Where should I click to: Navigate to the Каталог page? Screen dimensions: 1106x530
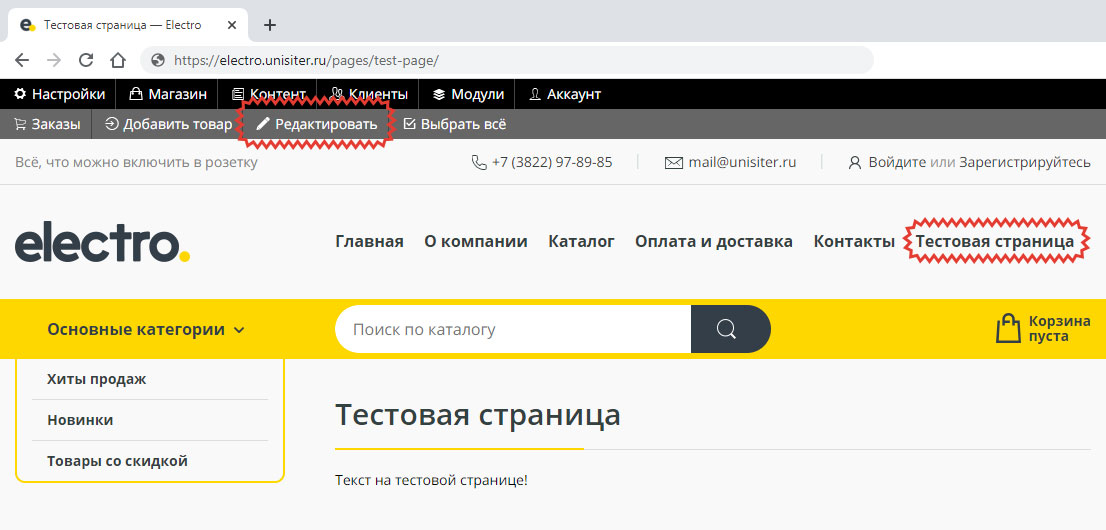click(581, 241)
